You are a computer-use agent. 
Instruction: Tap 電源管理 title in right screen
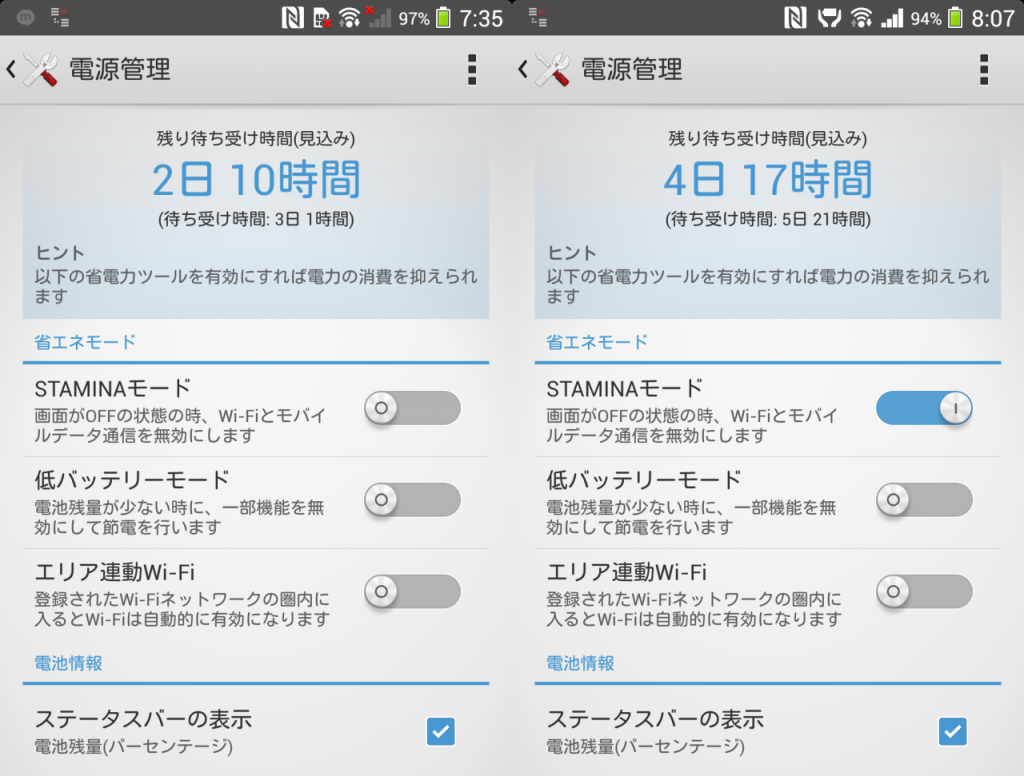[x=632, y=70]
